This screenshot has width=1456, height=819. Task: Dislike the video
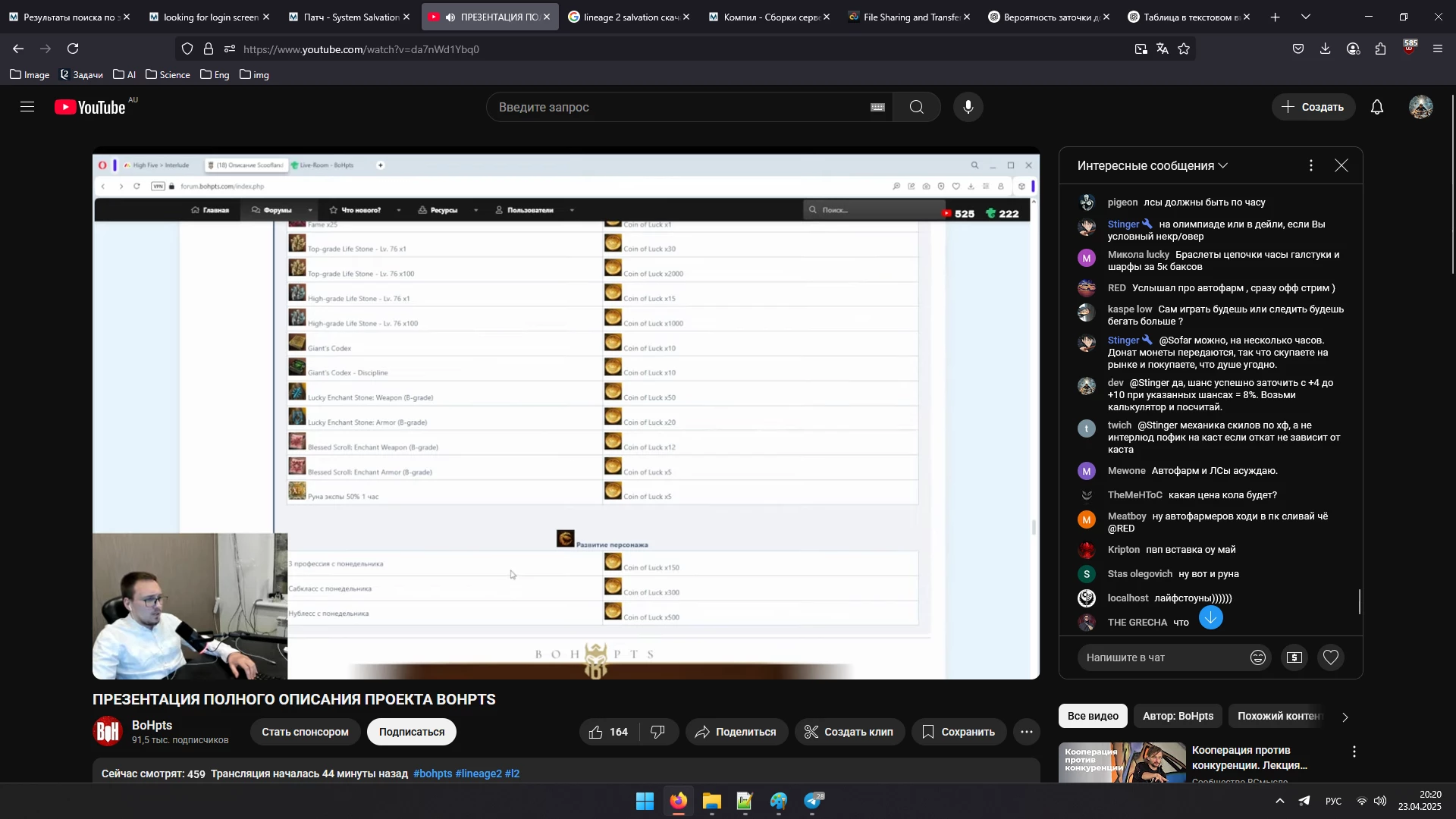click(x=658, y=732)
